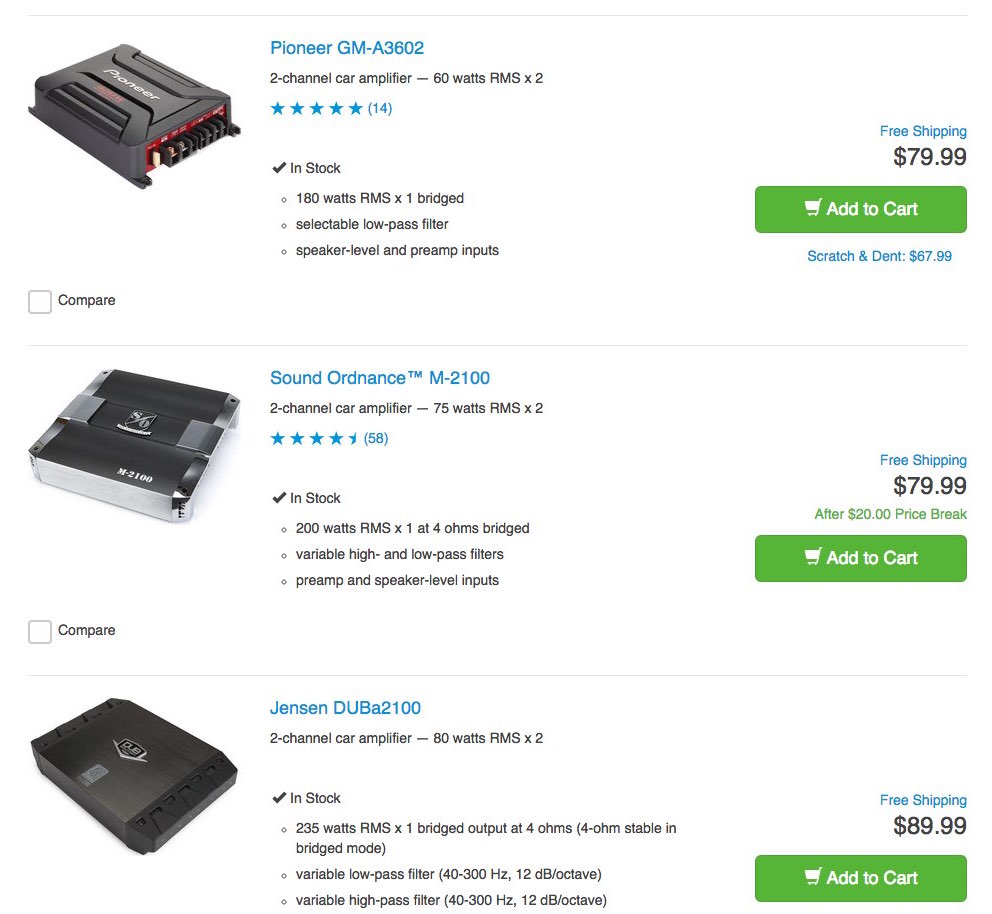Screen dimensions: 992x914
Task: Open the Jensen DUBa2100 product link
Action: pos(345,708)
